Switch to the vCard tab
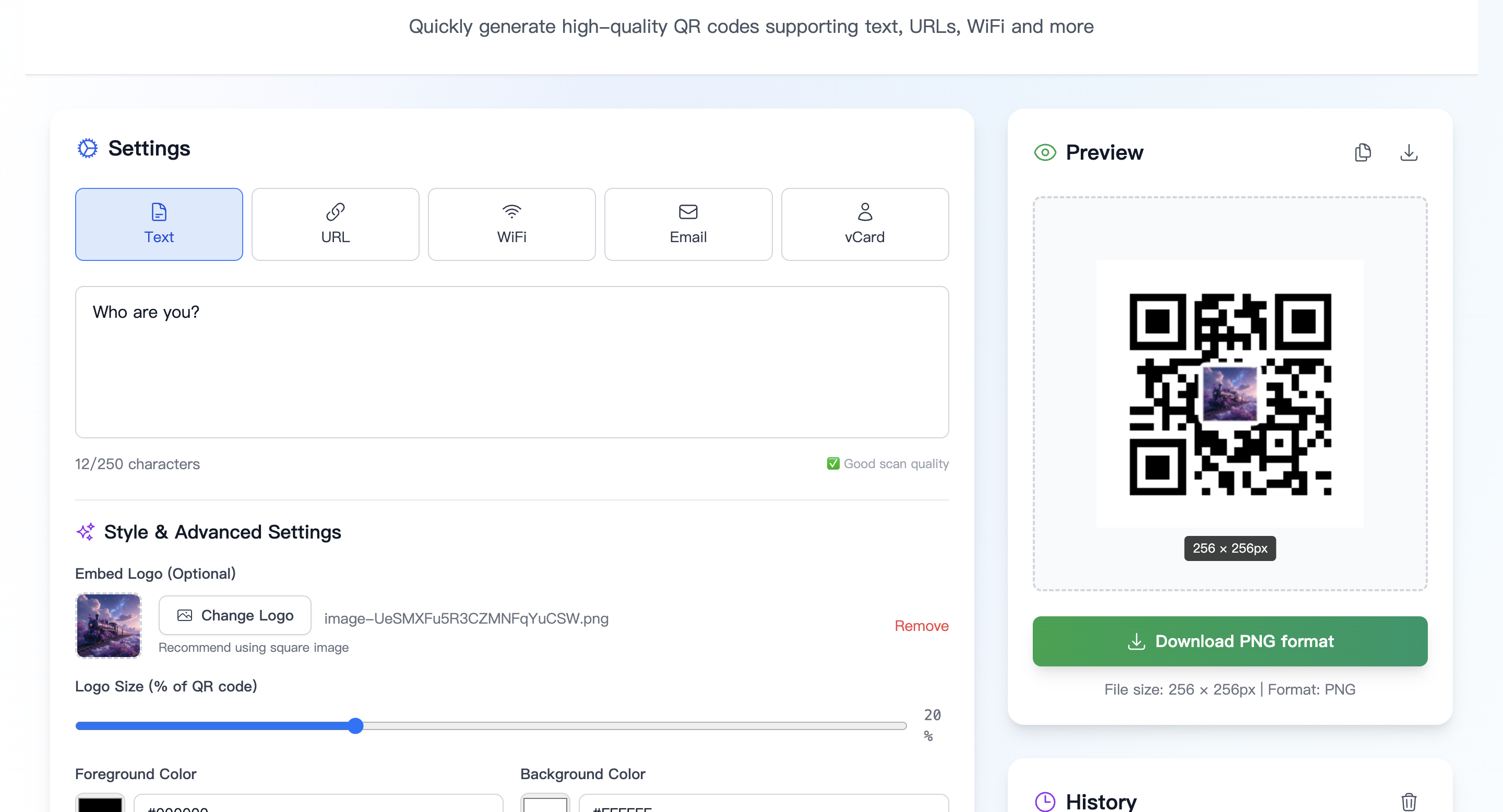 tap(865, 224)
